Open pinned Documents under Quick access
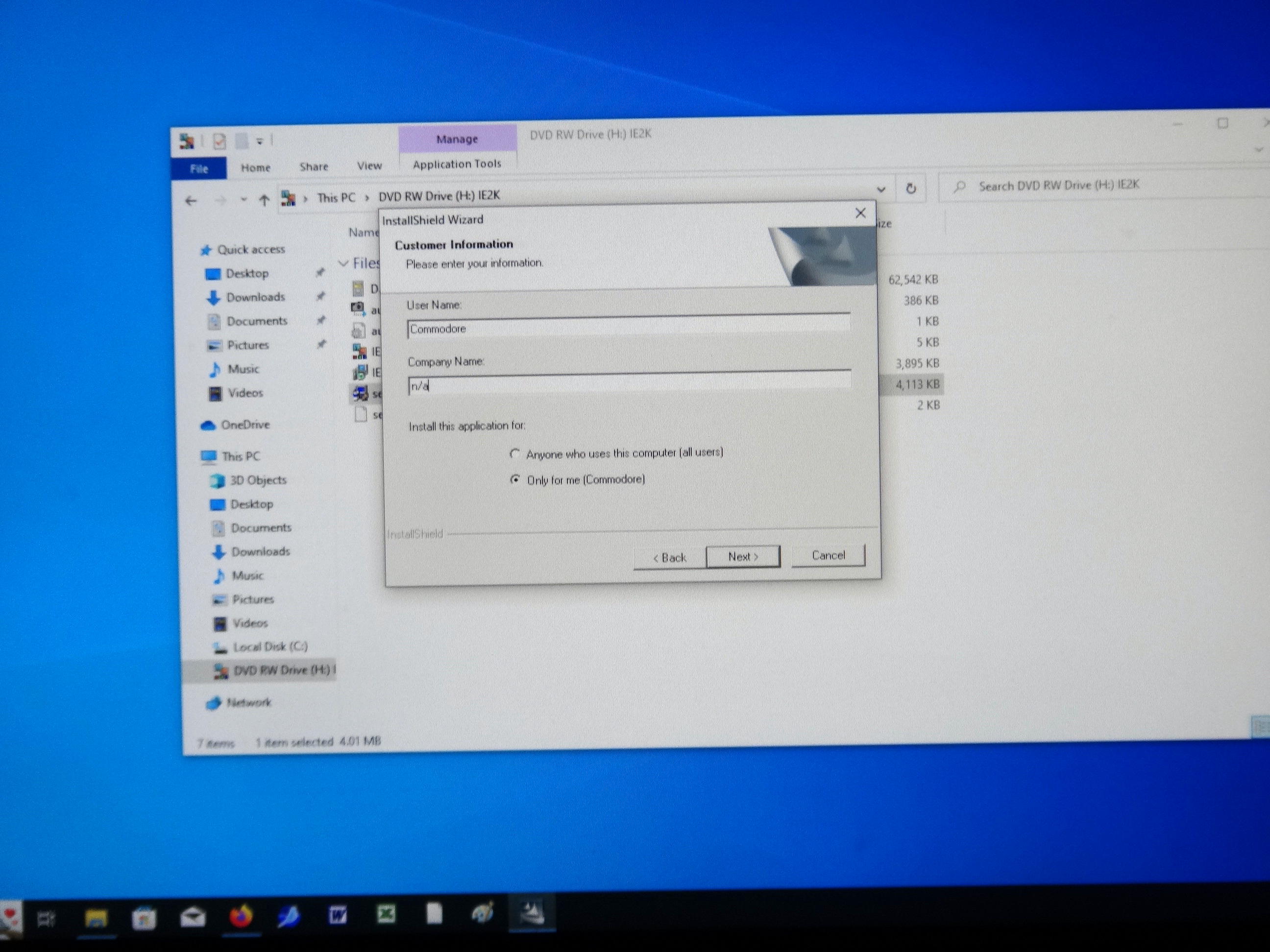The height and width of the screenshot is (952, 1270). click(x=257, y=321)
